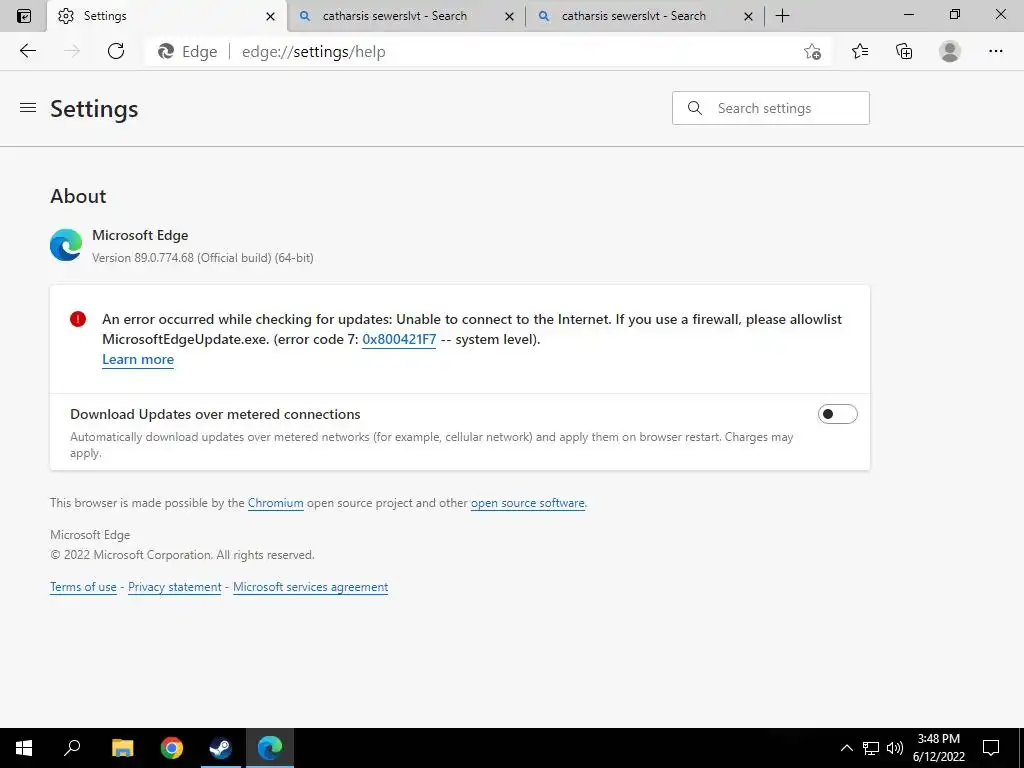The height and width of the screenshot is (768, 1024).
Task: Toggle Download Updates over metered connections
Action: tap(837, 414)
